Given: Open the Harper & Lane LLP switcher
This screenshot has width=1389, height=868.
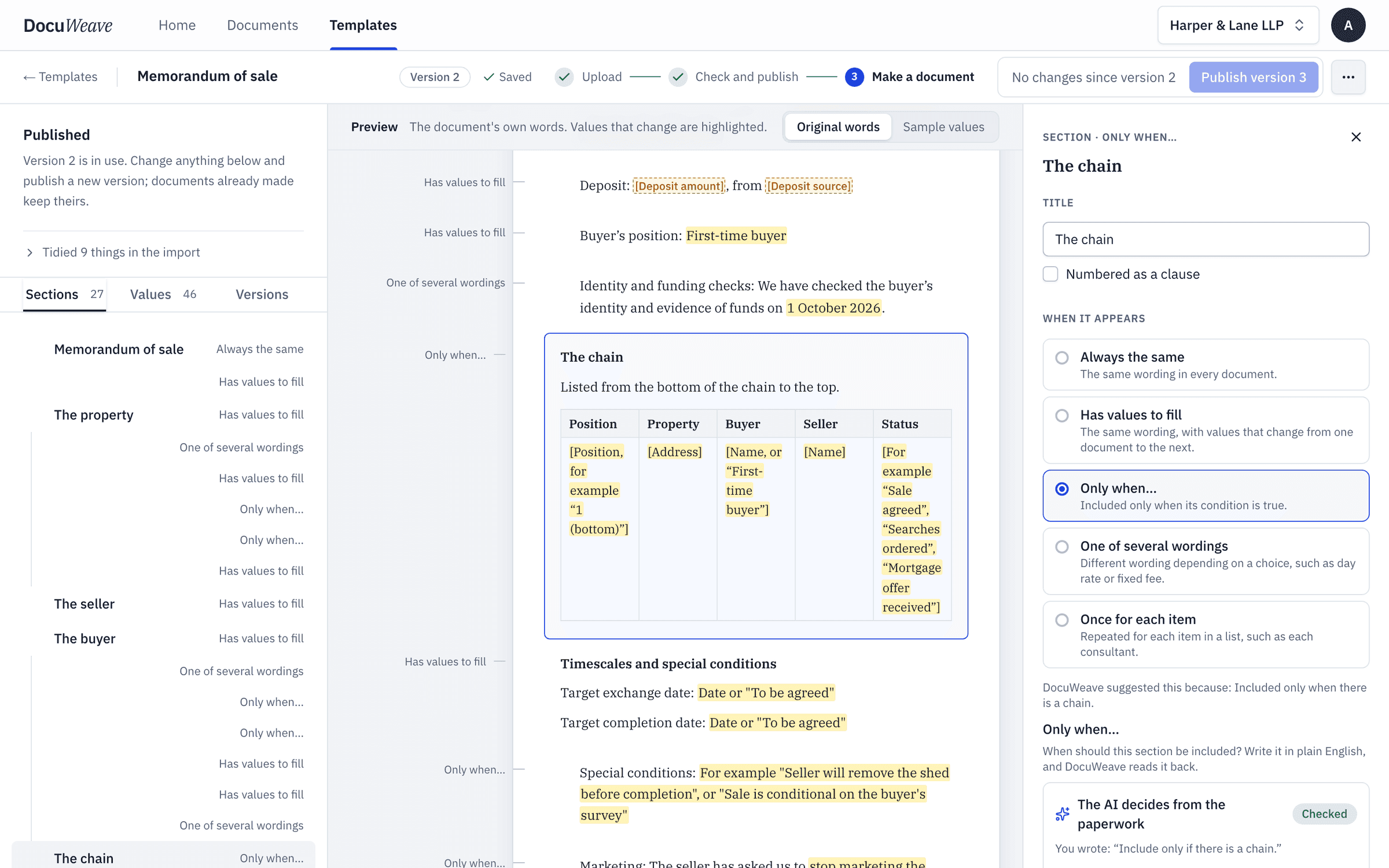Looking at the screenshot, I should coord(1237,25).
